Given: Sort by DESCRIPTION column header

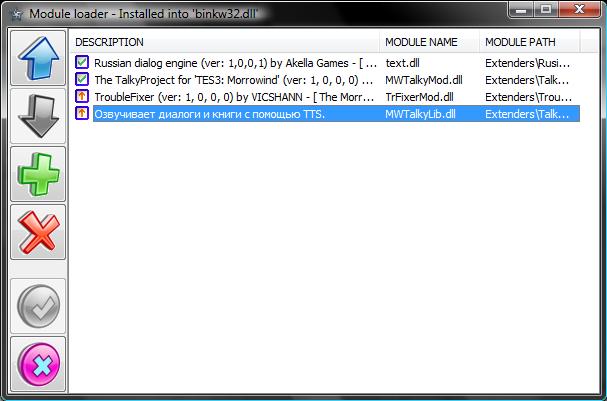Looking at the screenshot, I should [225, 42].
